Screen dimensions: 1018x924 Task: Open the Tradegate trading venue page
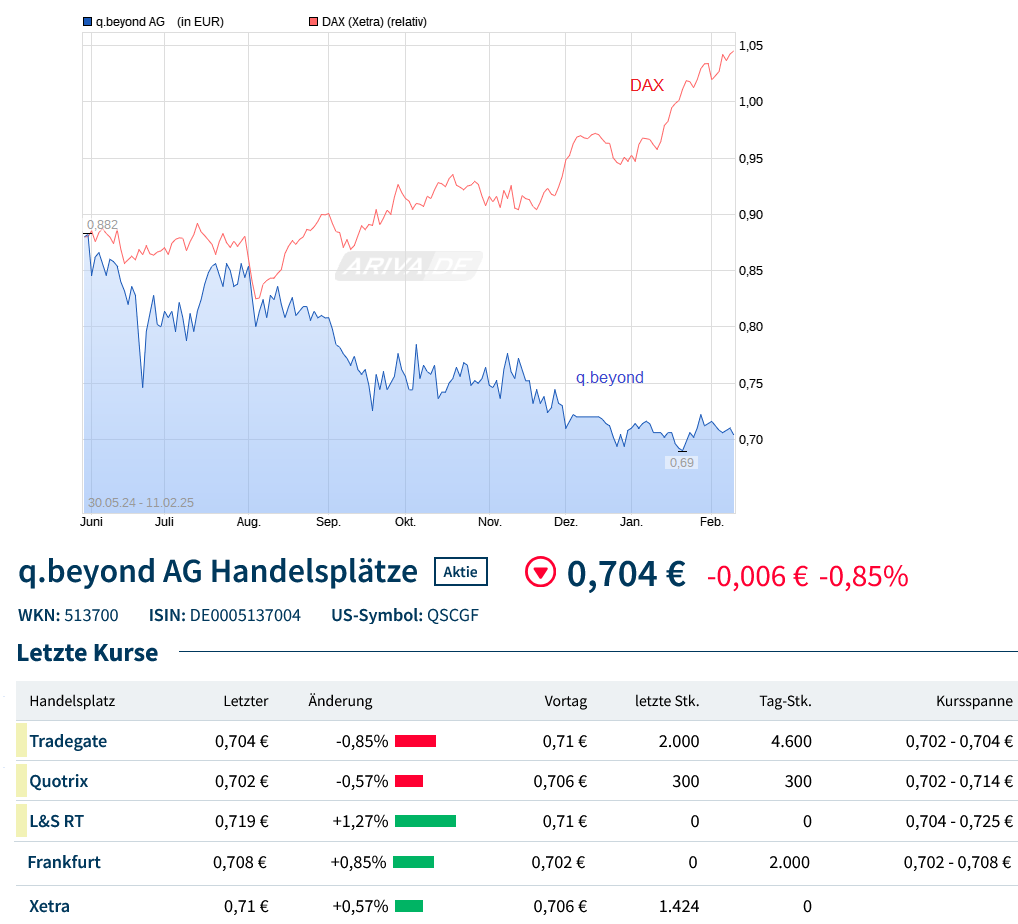click(x=67, y=741)
